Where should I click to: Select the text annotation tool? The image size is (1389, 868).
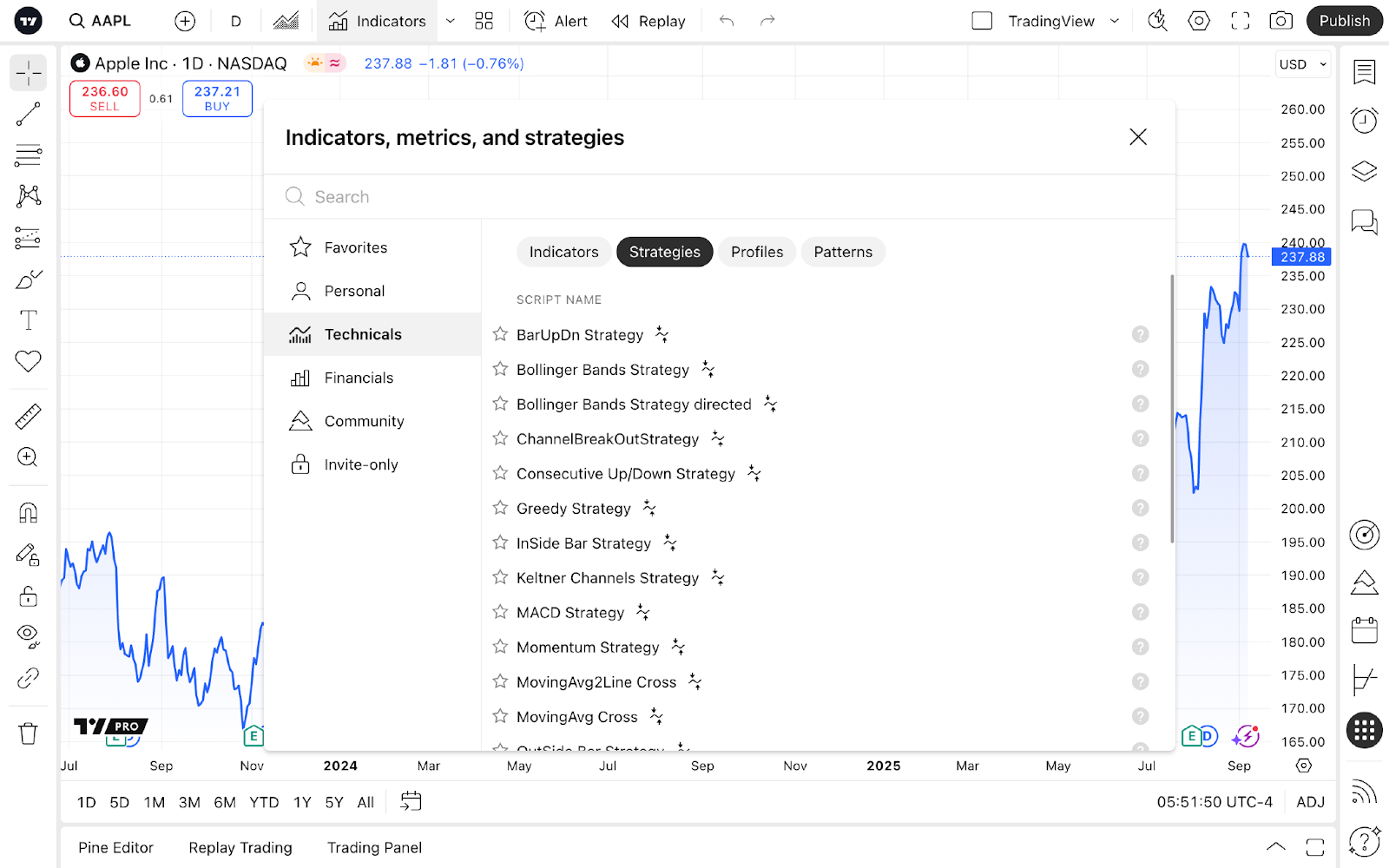point(28,320)
